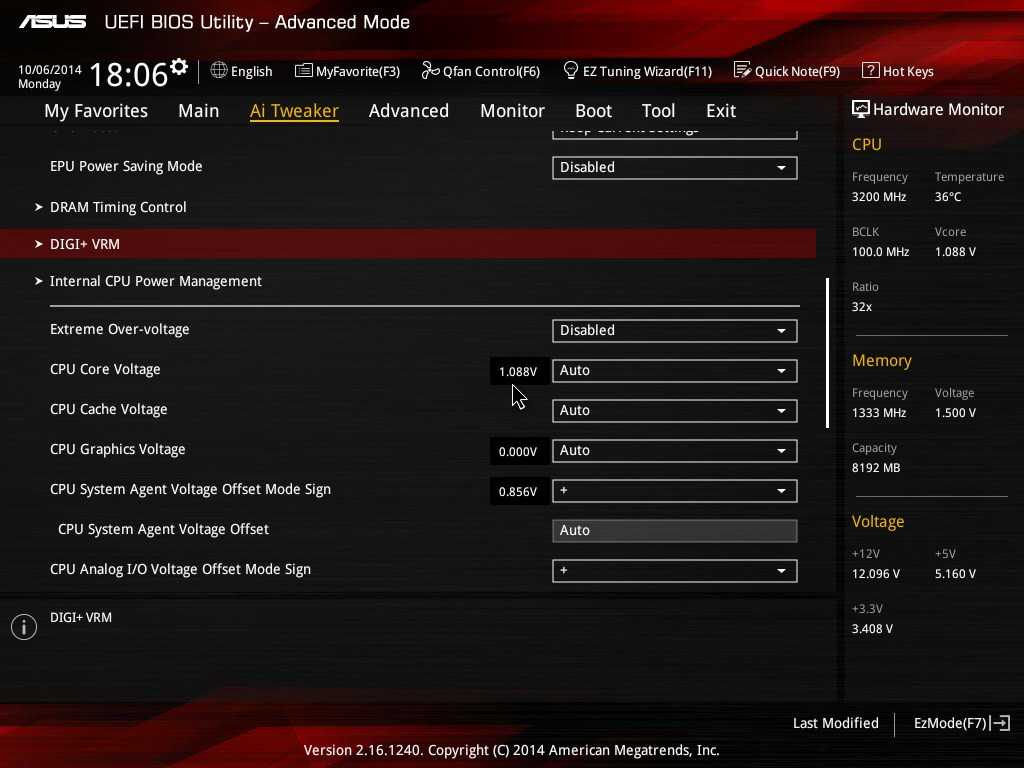Switch to the Boot tab
1024x768 pixels.
pos(593,111)
